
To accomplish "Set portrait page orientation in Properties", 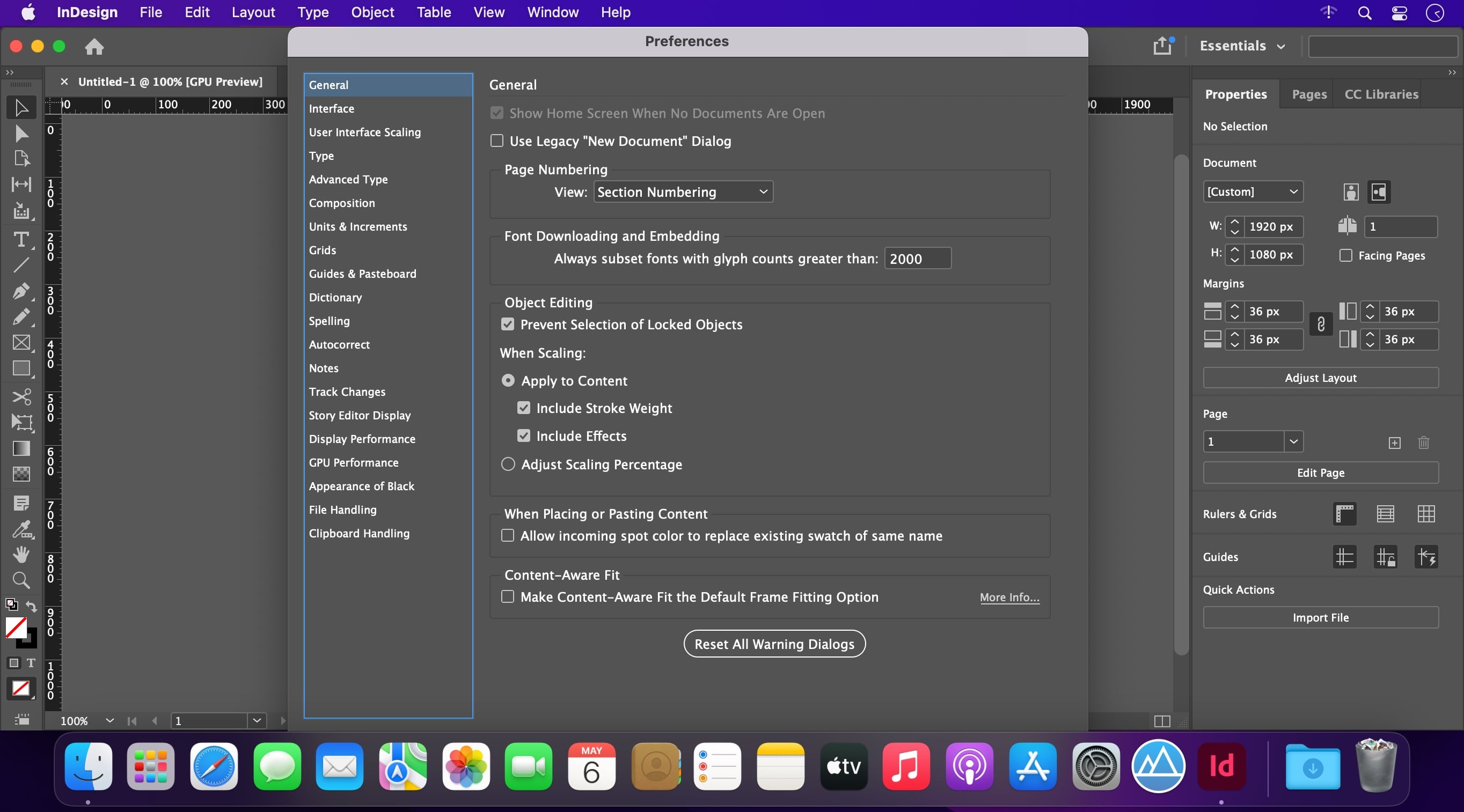I will [x=1351, y=192].
